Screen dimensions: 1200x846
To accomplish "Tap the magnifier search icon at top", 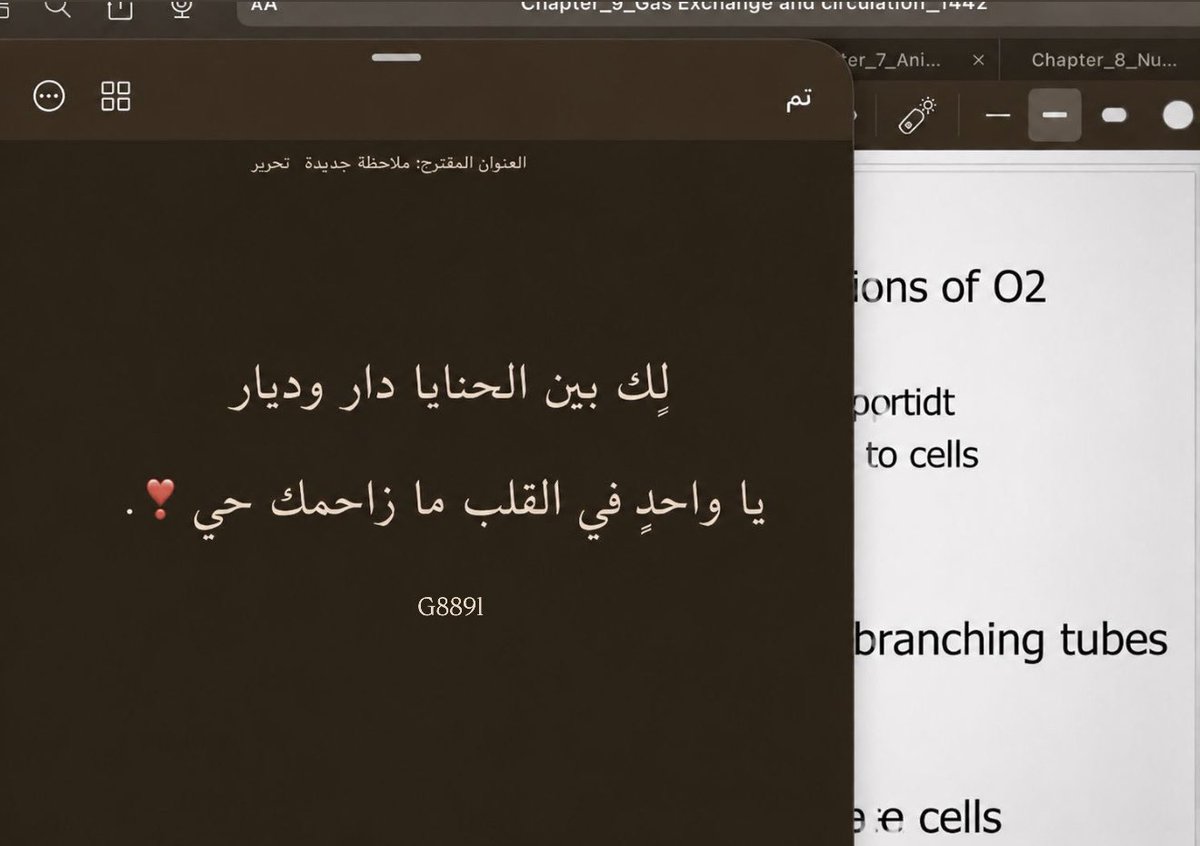I will click(57, 8).
